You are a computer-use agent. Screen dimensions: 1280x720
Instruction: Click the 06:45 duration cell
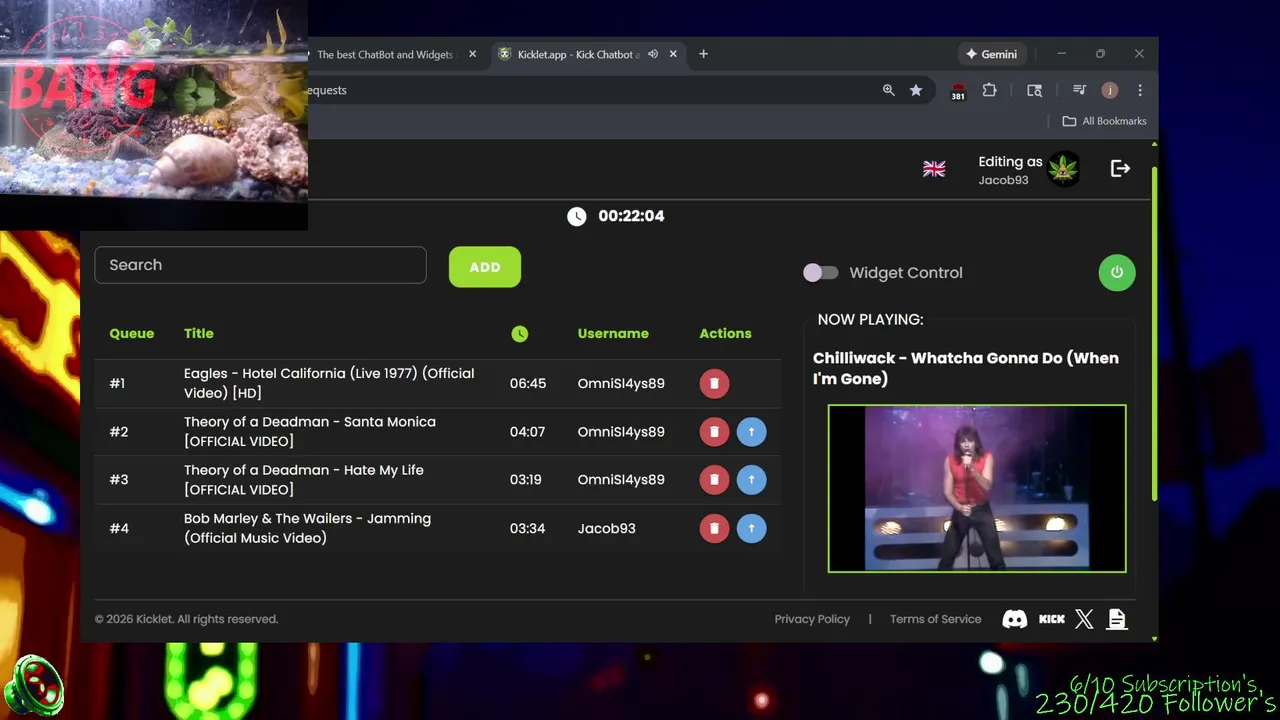pos(528,383)
